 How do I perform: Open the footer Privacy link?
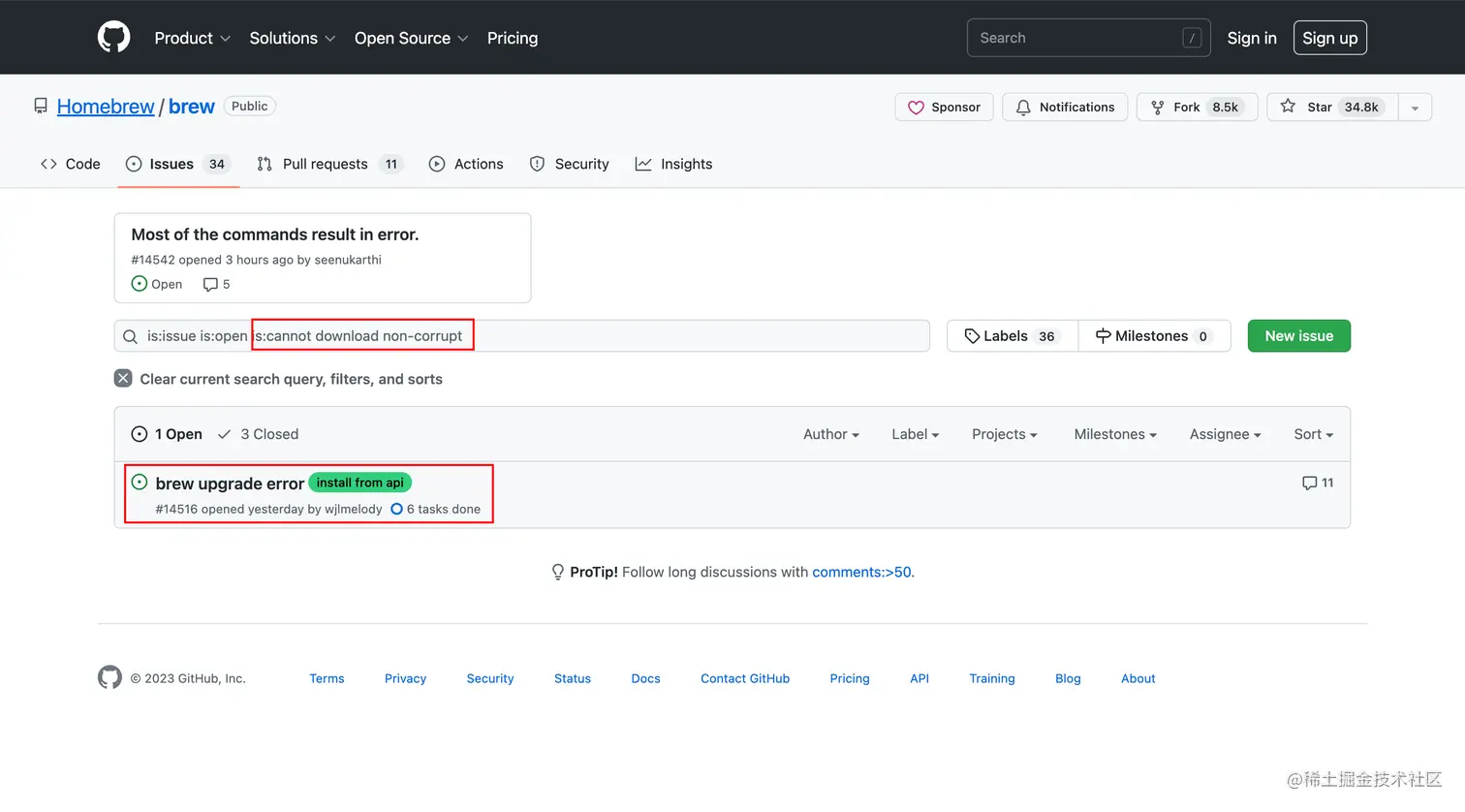[405, 678]
